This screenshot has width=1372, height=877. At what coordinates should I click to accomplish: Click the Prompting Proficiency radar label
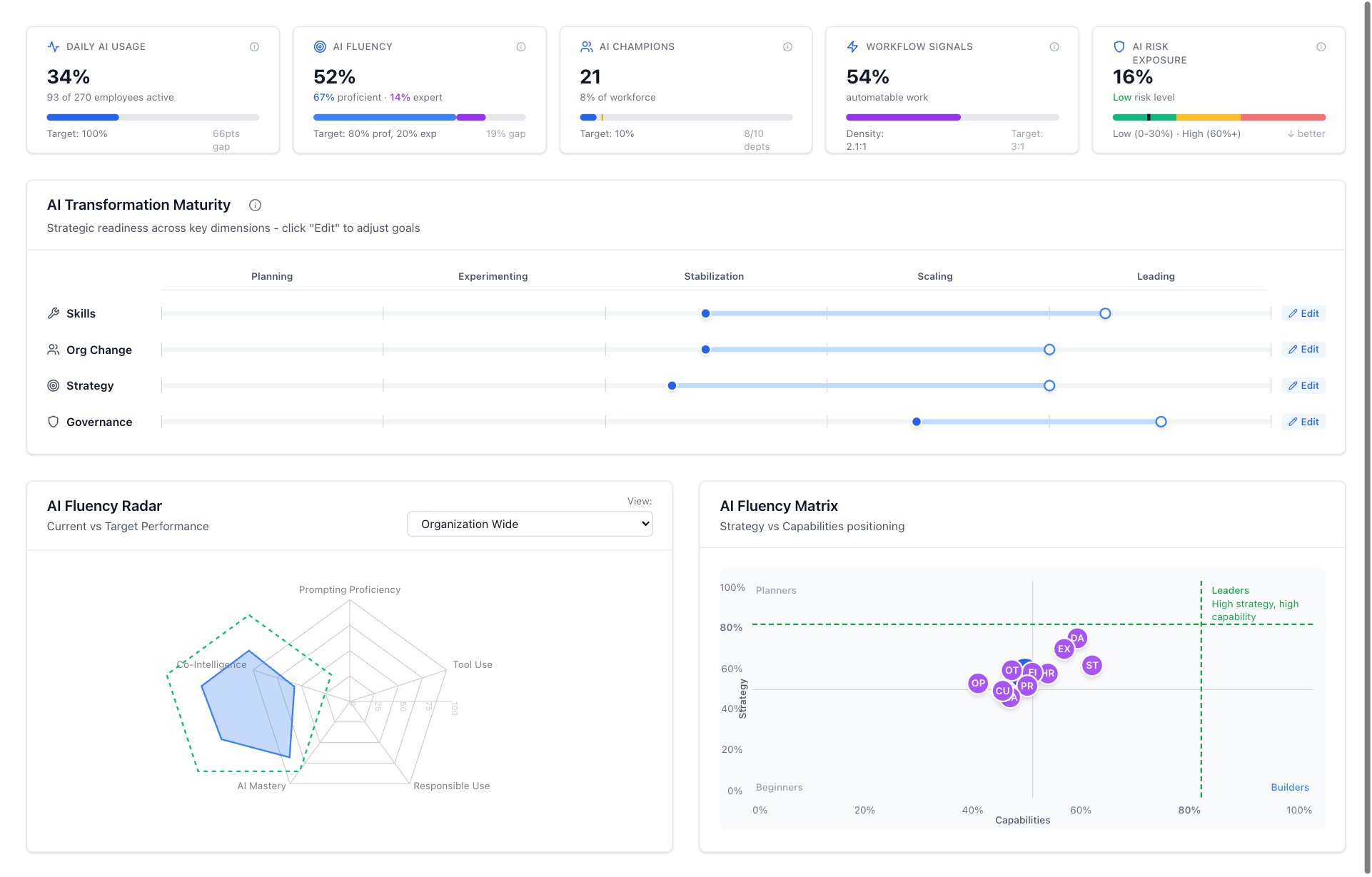[x=350, y=590]
